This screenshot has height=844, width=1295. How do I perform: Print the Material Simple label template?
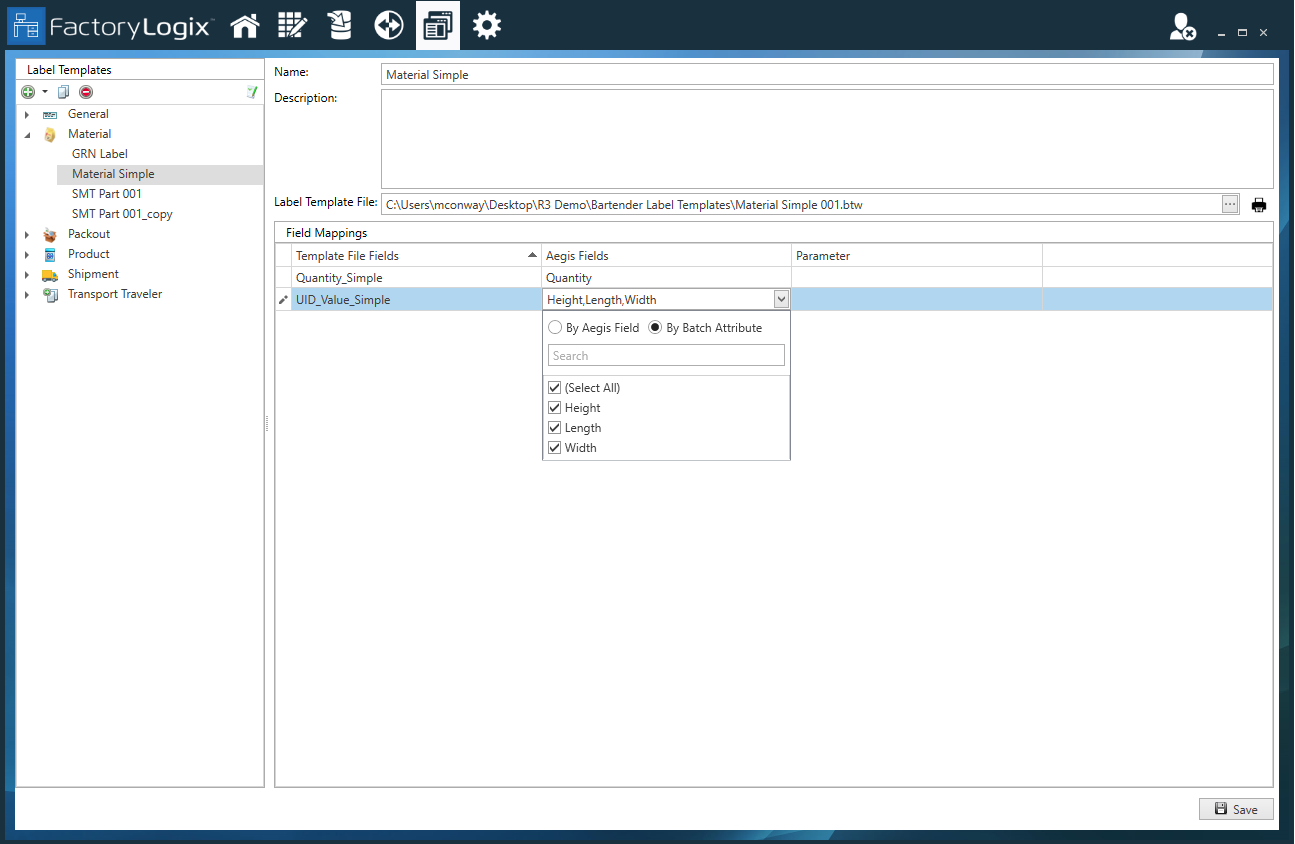tap(1259, 204)
